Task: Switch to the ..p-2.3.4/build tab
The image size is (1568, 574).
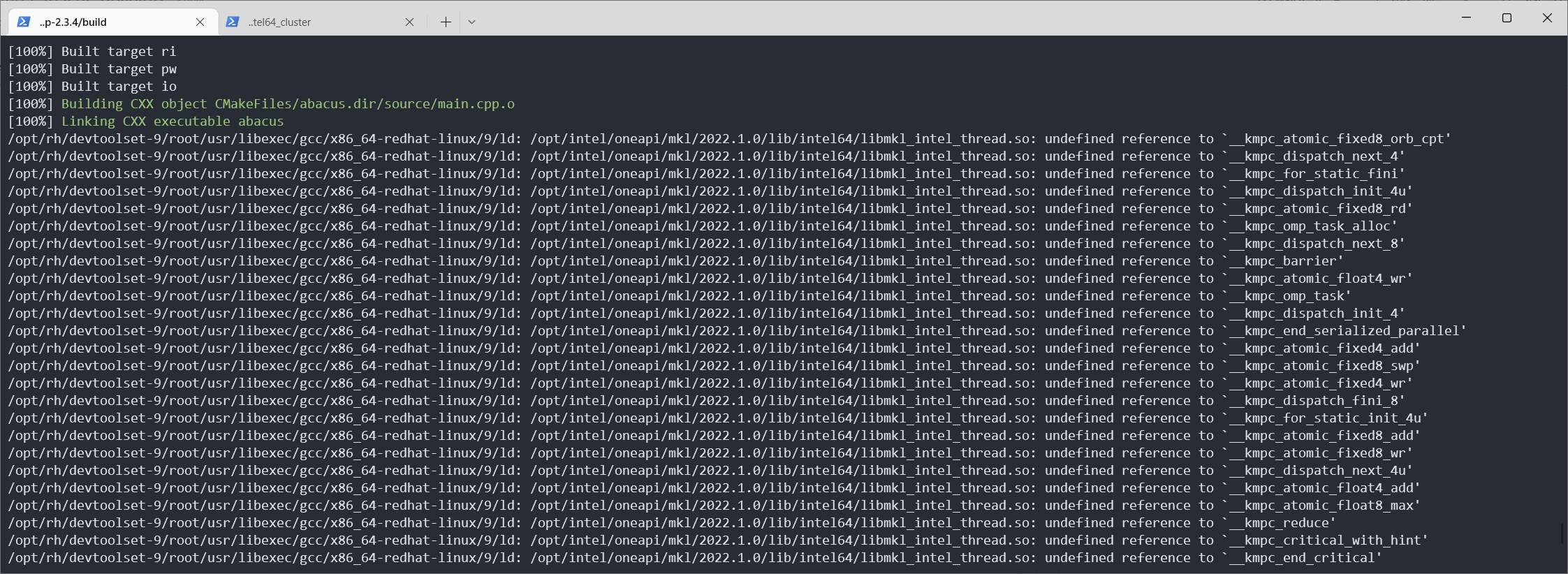Action: [112, 22]
